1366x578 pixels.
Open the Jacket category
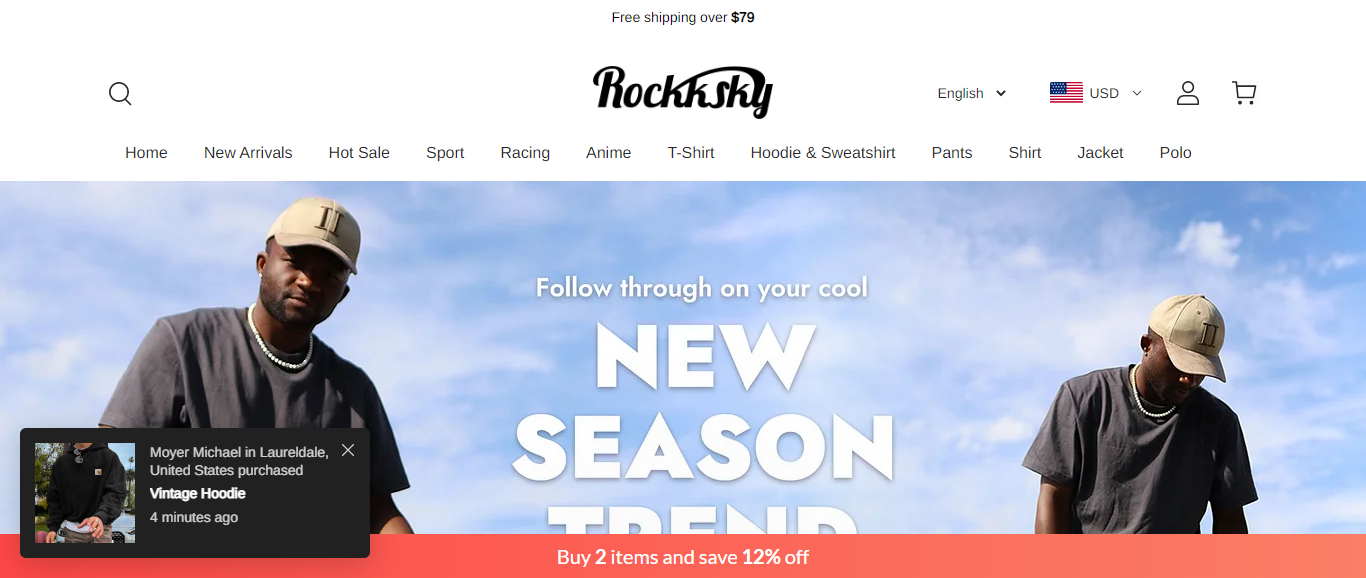point(1100,153)
